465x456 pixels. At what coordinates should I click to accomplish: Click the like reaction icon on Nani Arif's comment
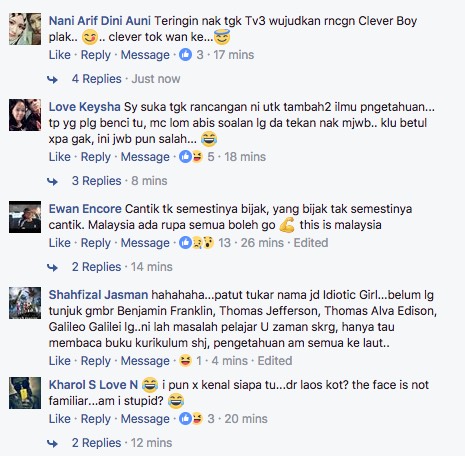[186, 55]
